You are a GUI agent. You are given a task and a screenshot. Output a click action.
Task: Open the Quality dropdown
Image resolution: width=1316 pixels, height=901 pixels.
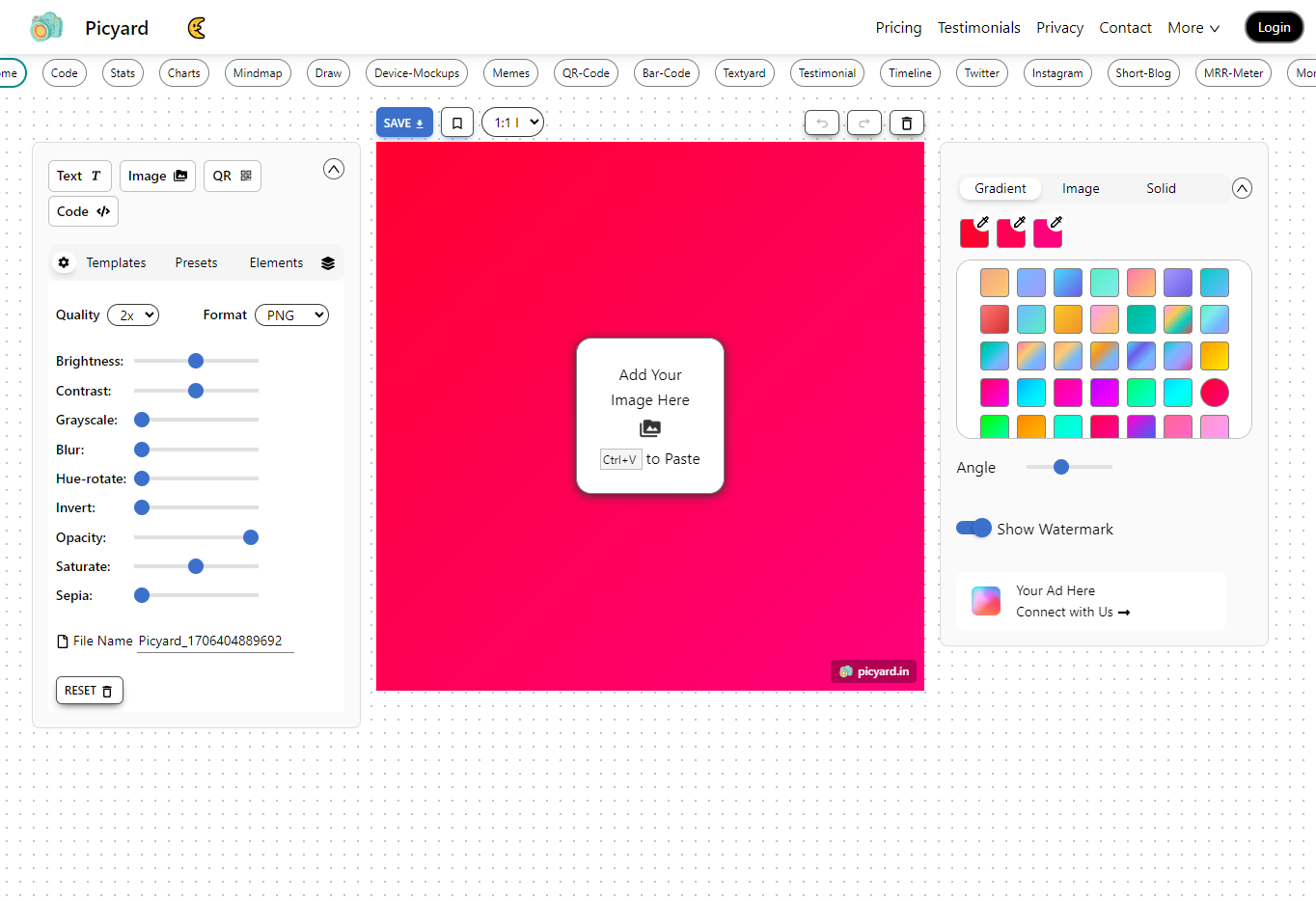click(133, 315)
